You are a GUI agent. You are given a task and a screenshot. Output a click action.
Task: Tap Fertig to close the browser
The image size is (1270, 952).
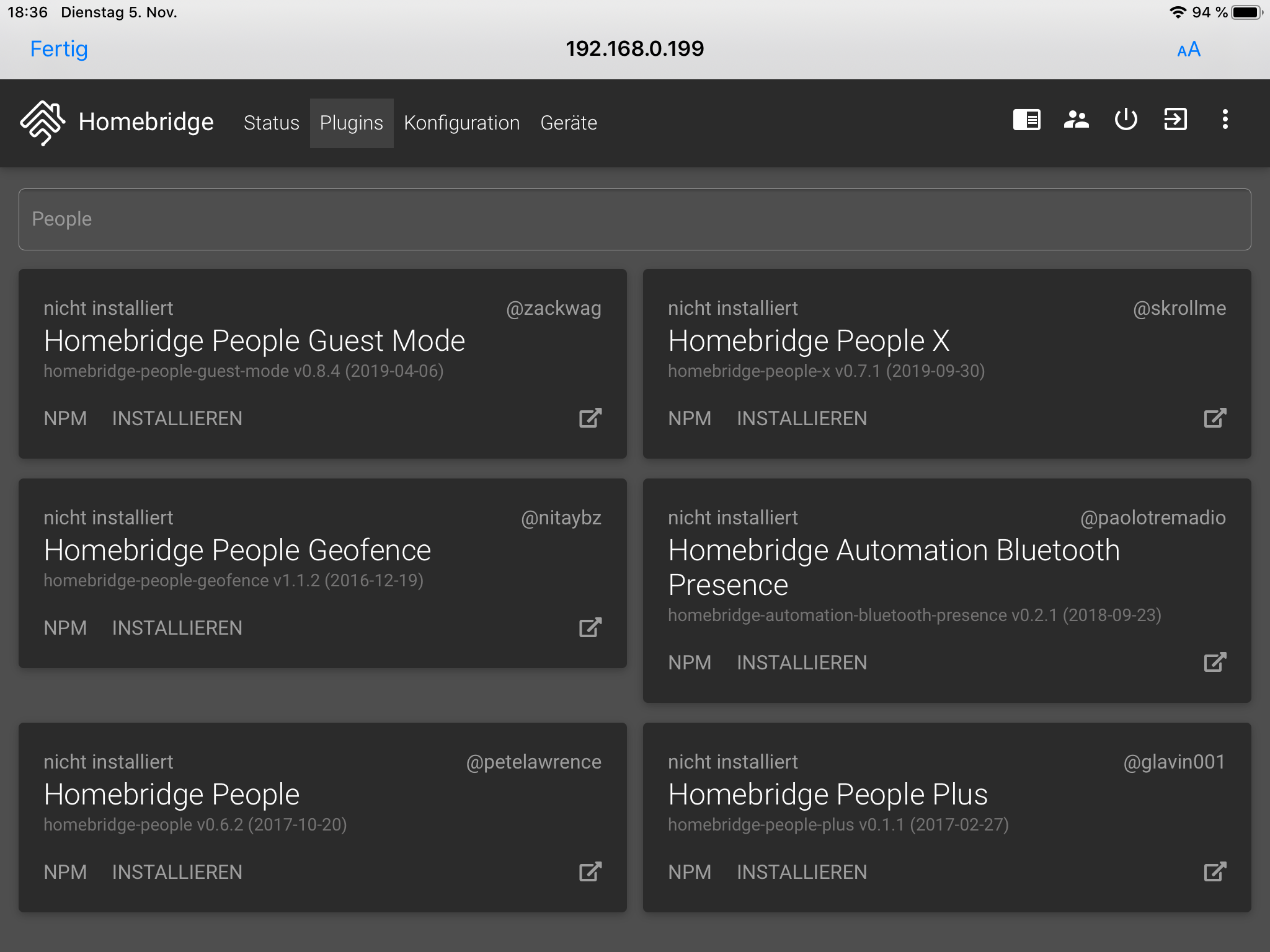(x=59, y=49)
